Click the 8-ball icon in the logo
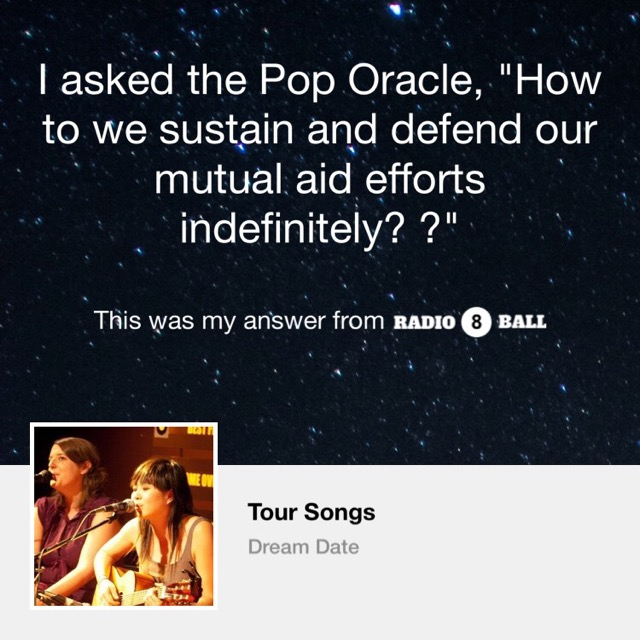The image size is (640, 640). tap(478, 322)
